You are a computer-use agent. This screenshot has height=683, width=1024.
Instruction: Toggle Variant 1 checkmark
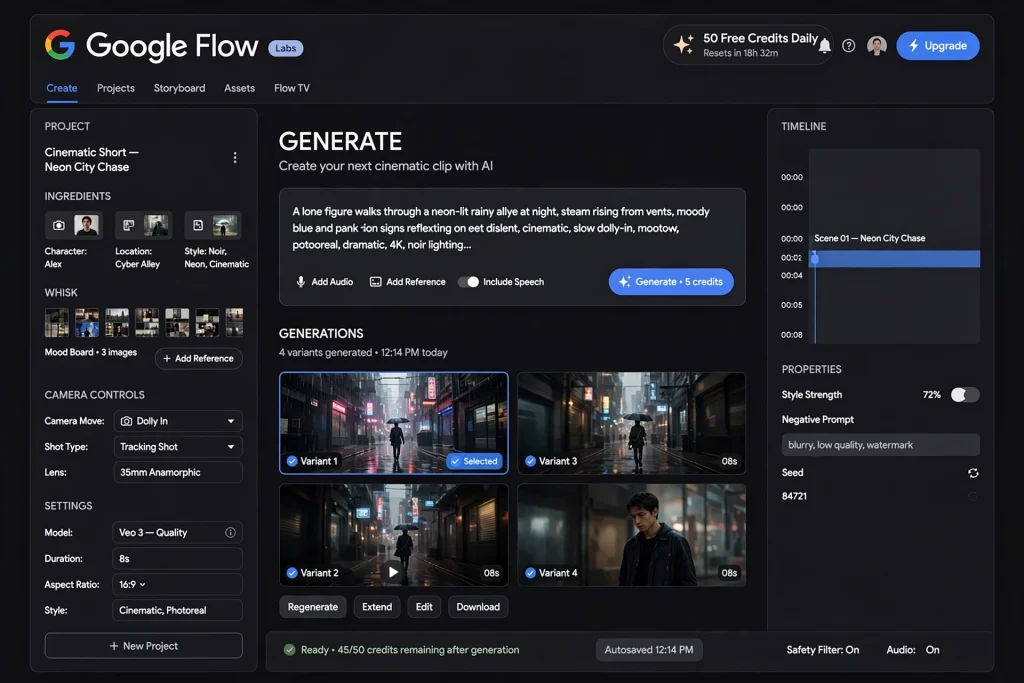[x=292, y=461]
